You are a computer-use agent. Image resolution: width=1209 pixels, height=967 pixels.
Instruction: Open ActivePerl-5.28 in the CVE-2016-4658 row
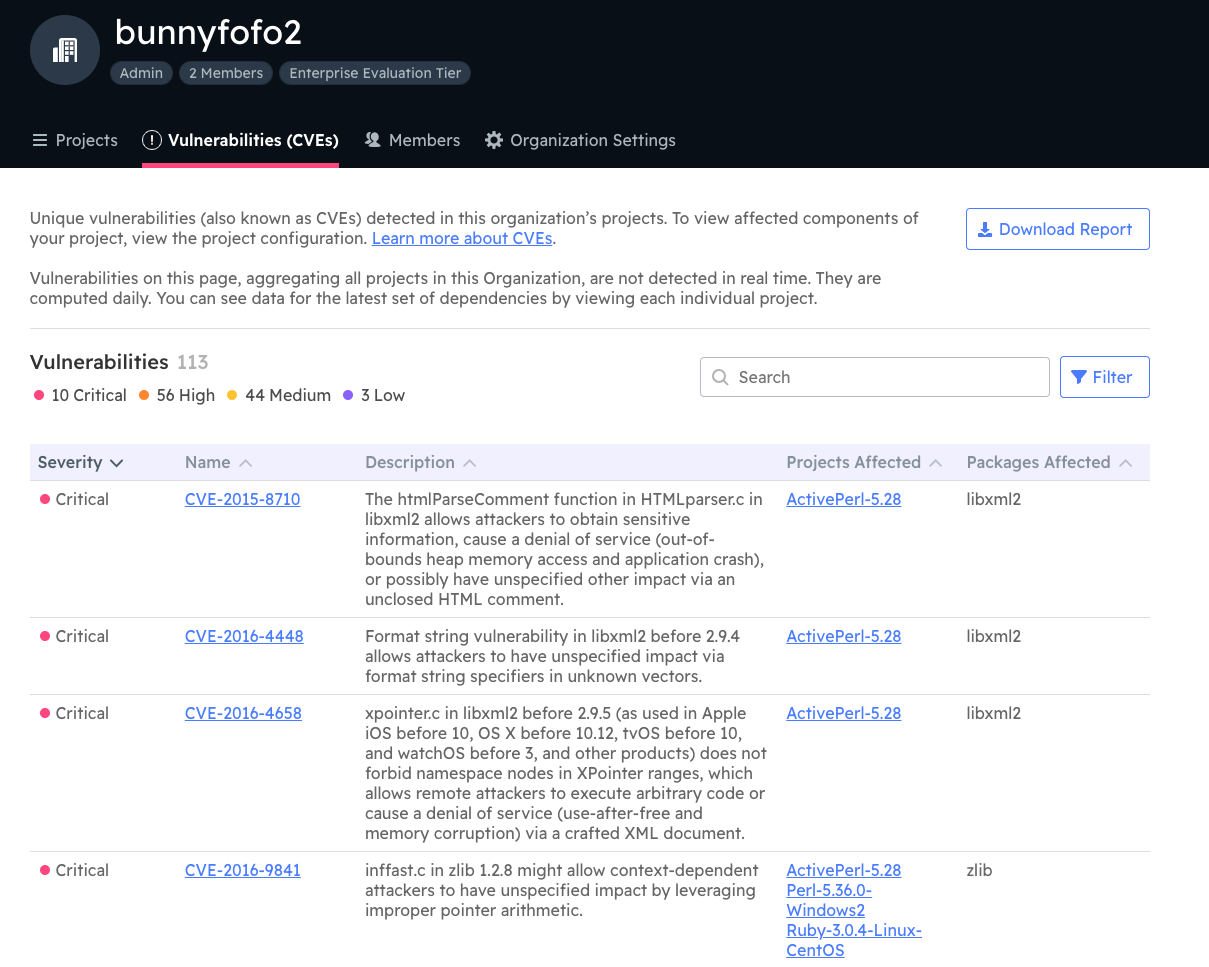844,713
